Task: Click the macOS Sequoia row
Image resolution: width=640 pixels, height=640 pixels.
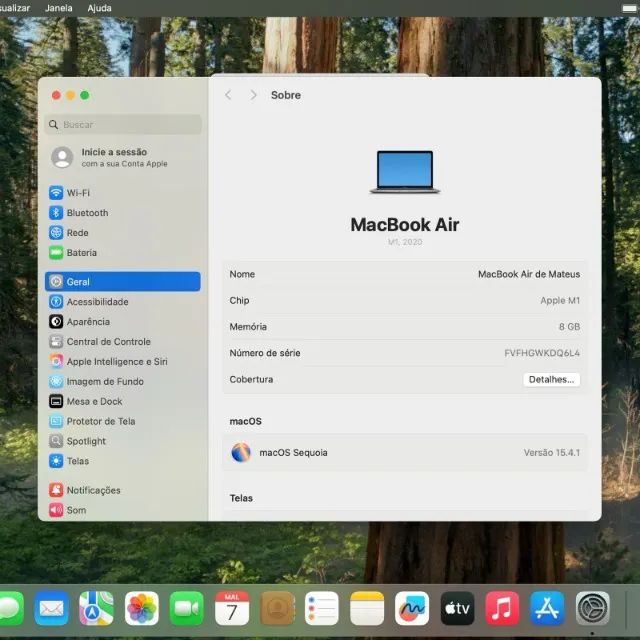Action: tap(404, 453)
